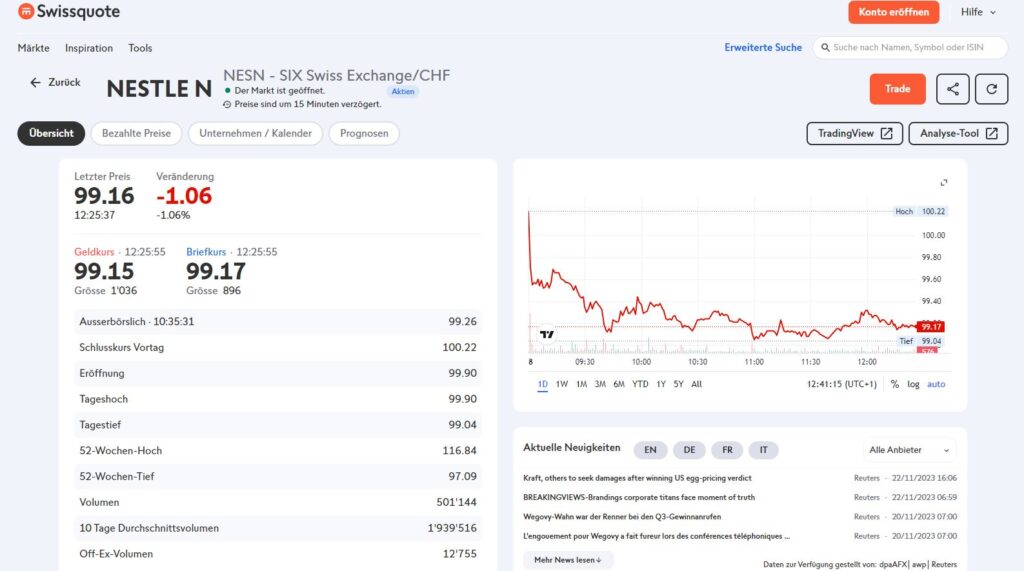This screenshot has height=571, width=1024.
Task: Click the share icon button
Action: click(952, 89)
